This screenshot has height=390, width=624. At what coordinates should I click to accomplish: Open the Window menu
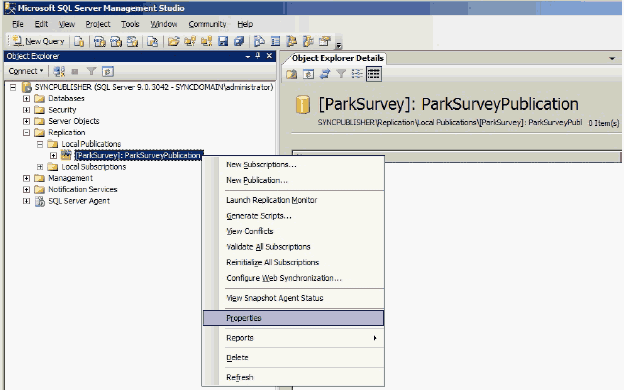[x=164, y=24]
